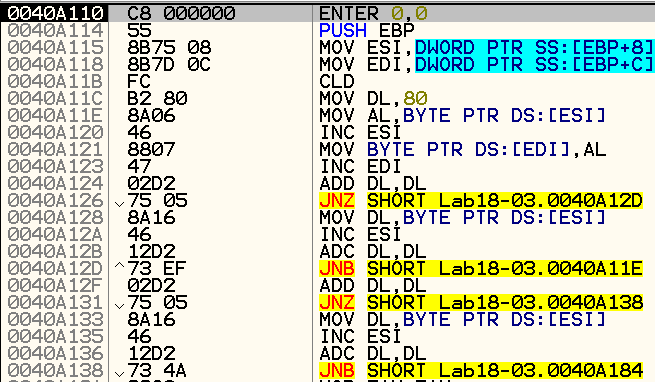This screenshot has height=382, width=655.
Task: Click JNB SHORT Lab18-03.0040A184
Action: 481,370
